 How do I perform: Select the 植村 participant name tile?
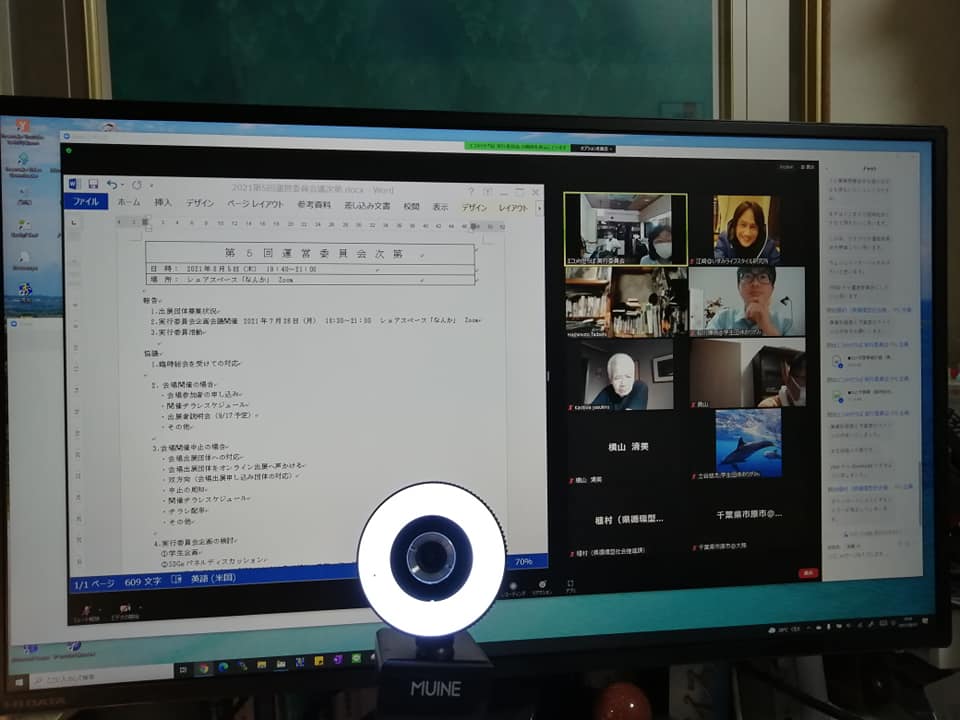point(628,520)
